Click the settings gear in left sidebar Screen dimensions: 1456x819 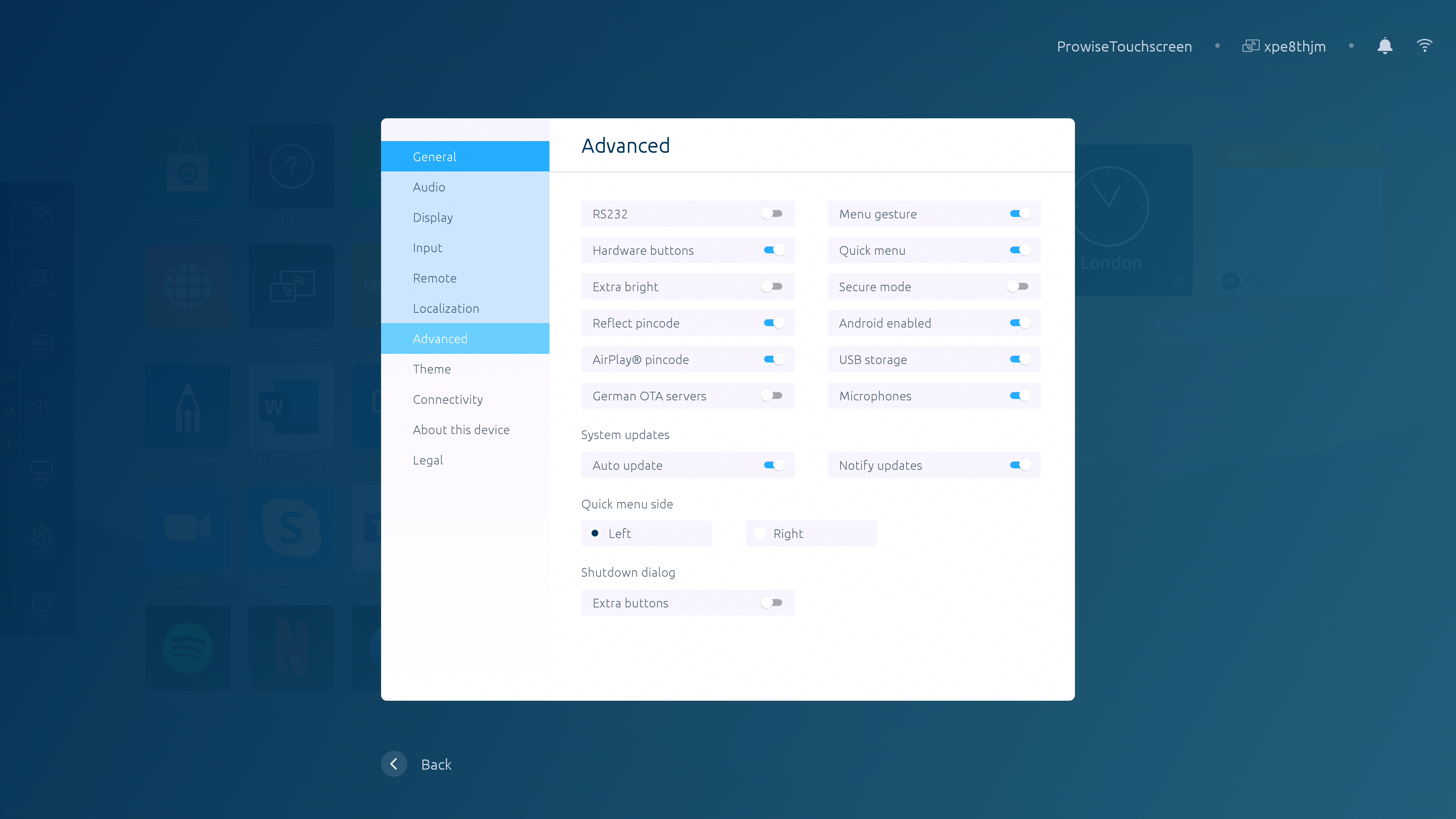(41, 537)
